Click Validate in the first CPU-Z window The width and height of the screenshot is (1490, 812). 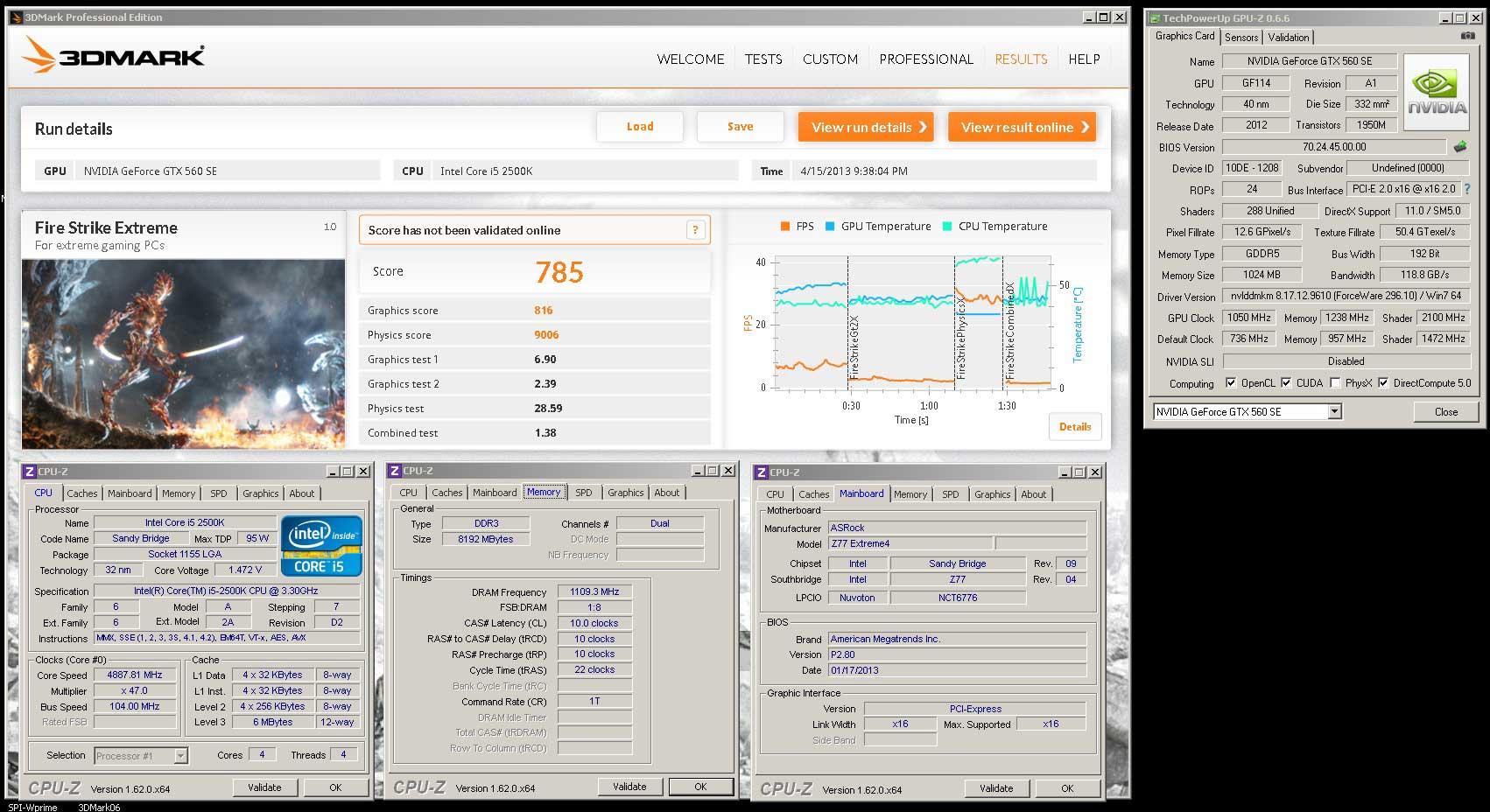(x=264, y=787)
